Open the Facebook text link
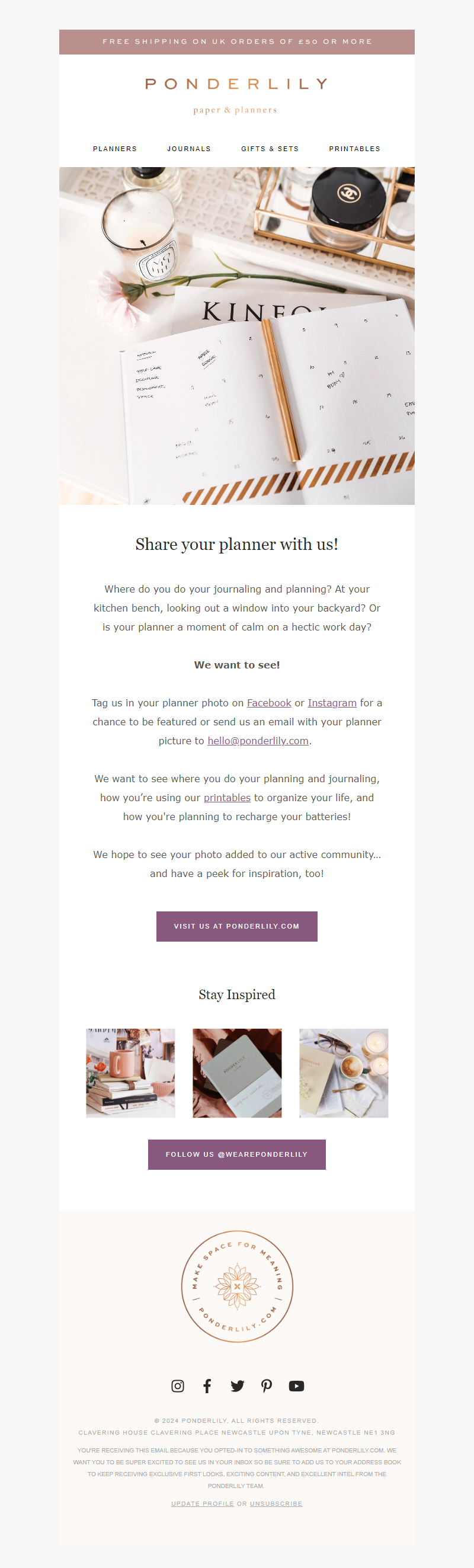The width and height of the screenshot is (474, 1568). coord(269,703)
